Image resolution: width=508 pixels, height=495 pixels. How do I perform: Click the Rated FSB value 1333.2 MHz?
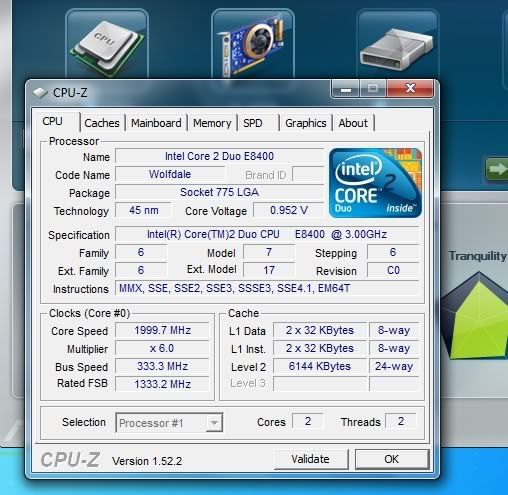(162, 384)
